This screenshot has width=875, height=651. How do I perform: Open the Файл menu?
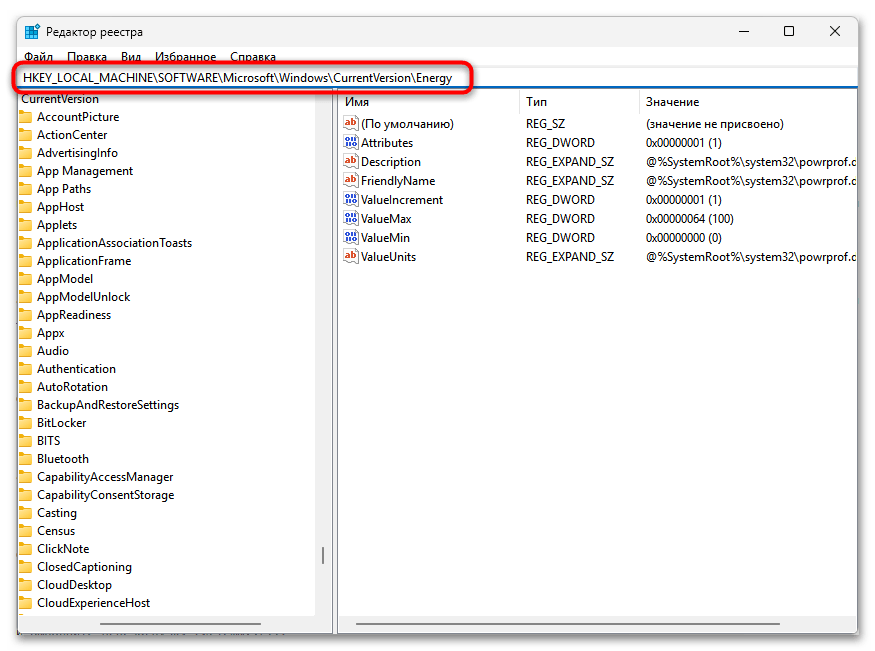coord(39,57)
